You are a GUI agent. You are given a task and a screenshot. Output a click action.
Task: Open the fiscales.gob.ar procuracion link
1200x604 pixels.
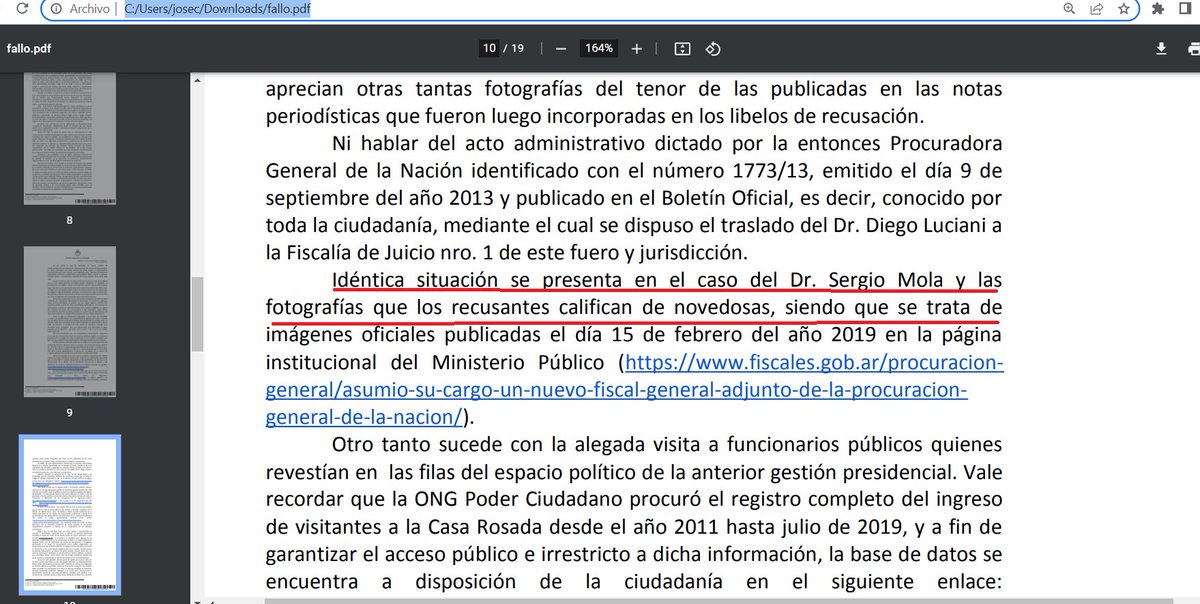click(x=814, y=362)
